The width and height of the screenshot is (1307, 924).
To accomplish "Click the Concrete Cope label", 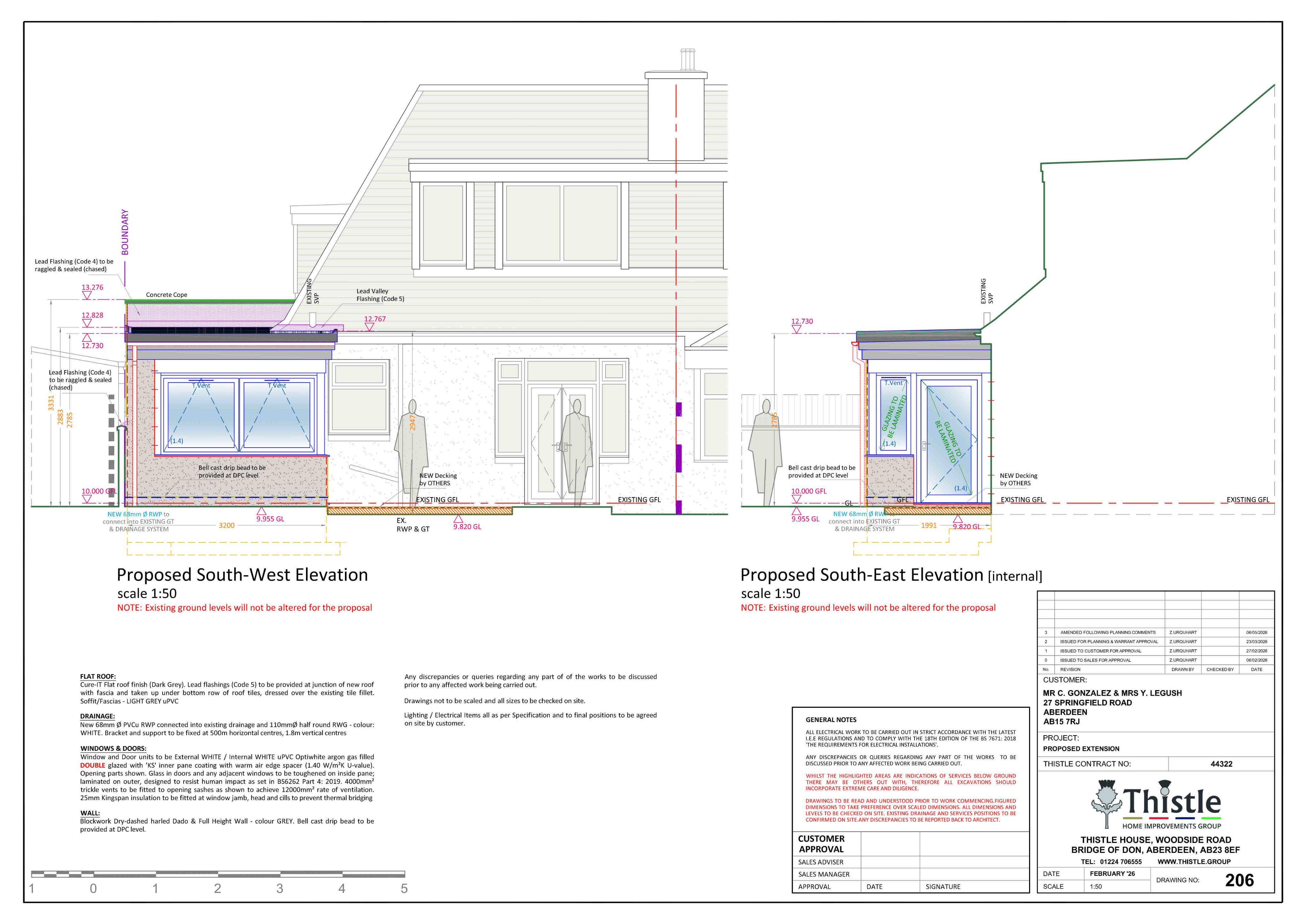I will coord(166,295).
